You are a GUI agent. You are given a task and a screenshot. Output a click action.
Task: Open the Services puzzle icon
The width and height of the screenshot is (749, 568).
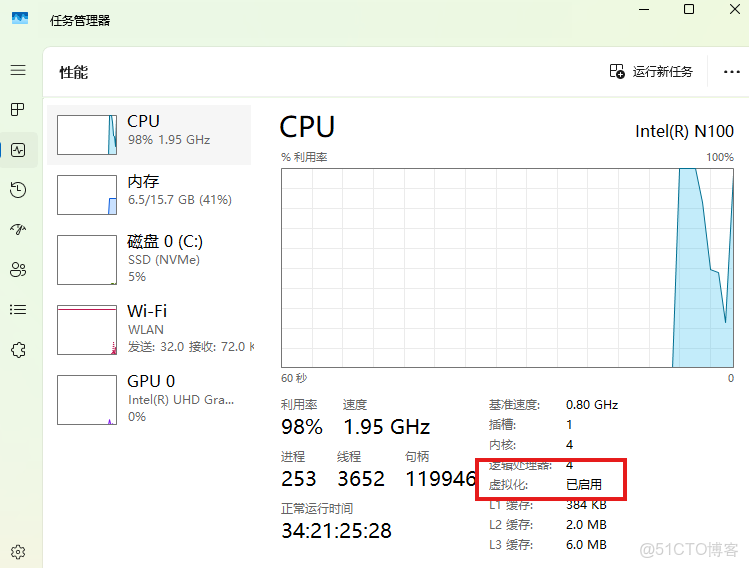[x=17, y=350]
